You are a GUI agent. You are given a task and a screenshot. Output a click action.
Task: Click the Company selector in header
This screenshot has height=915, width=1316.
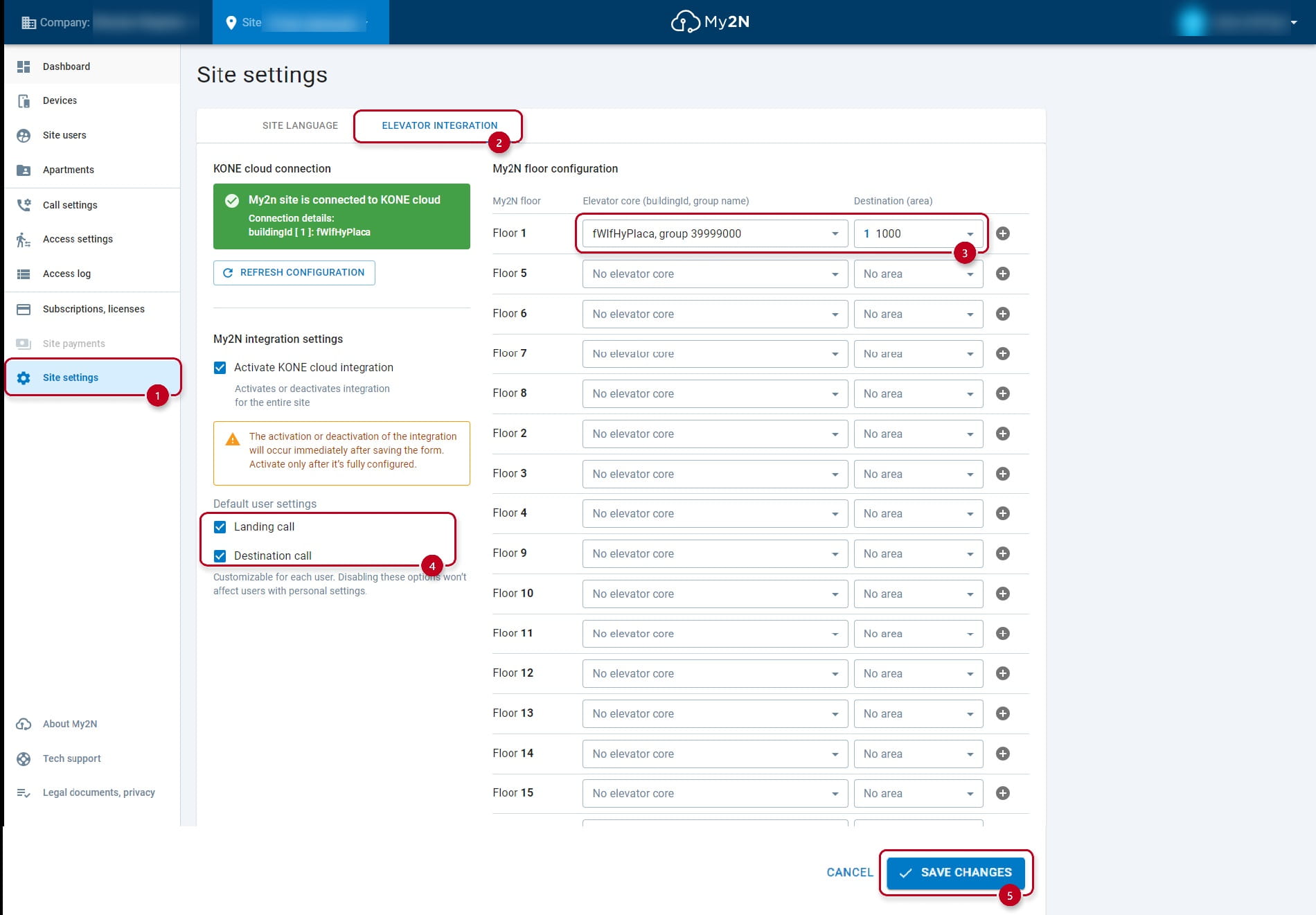(x=107, y=23)
